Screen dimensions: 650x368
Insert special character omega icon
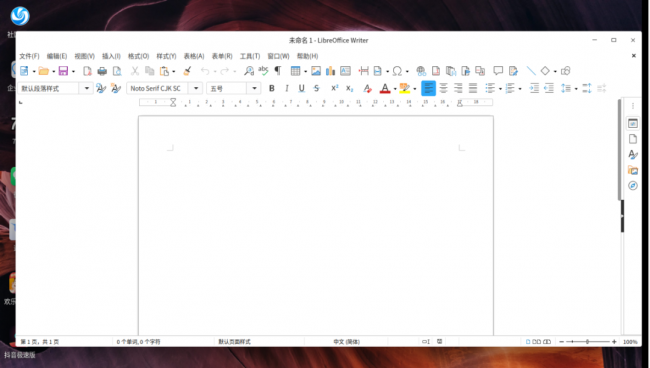coord(397,71)
